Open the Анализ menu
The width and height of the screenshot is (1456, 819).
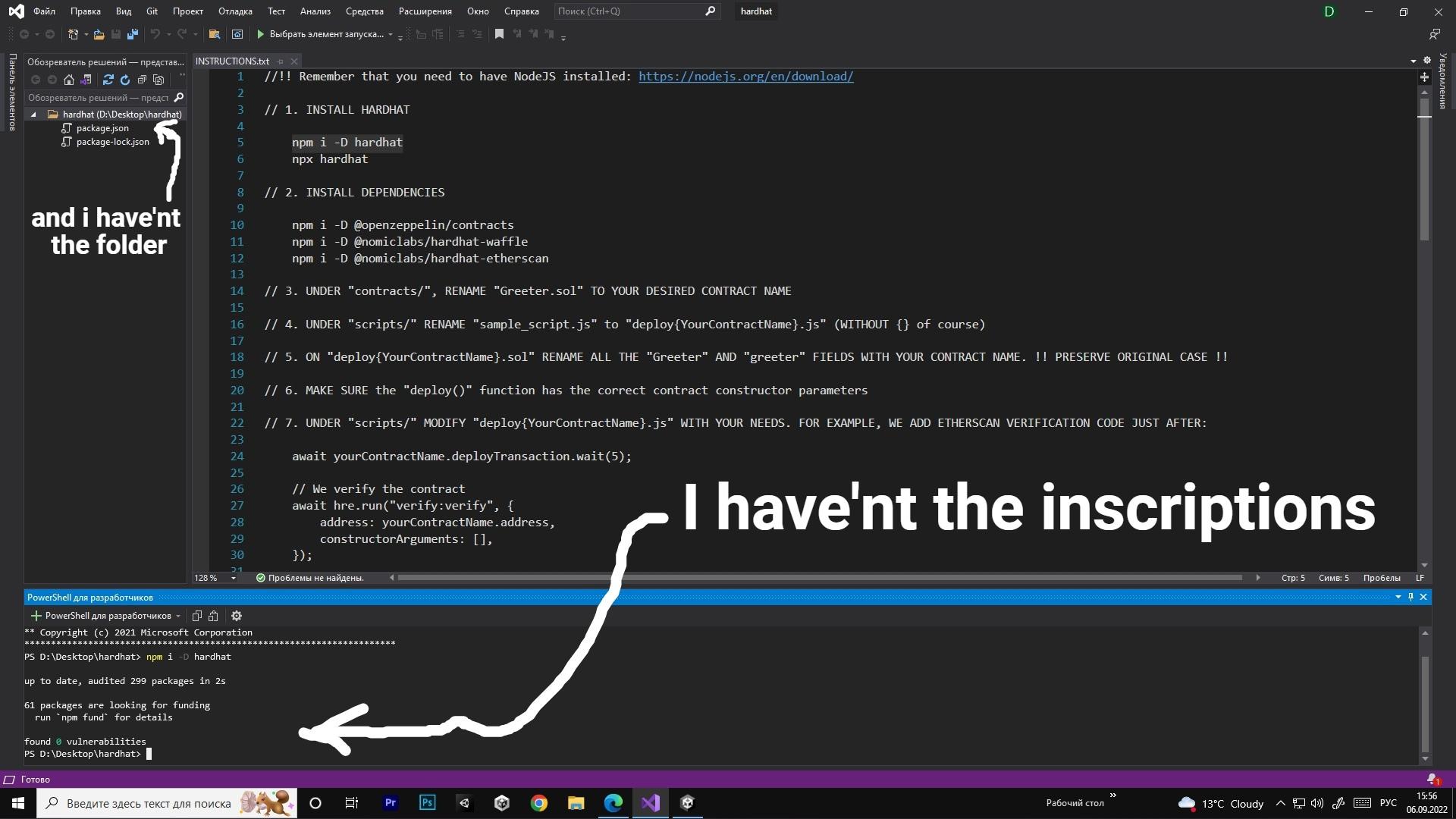tap(315, 11)
